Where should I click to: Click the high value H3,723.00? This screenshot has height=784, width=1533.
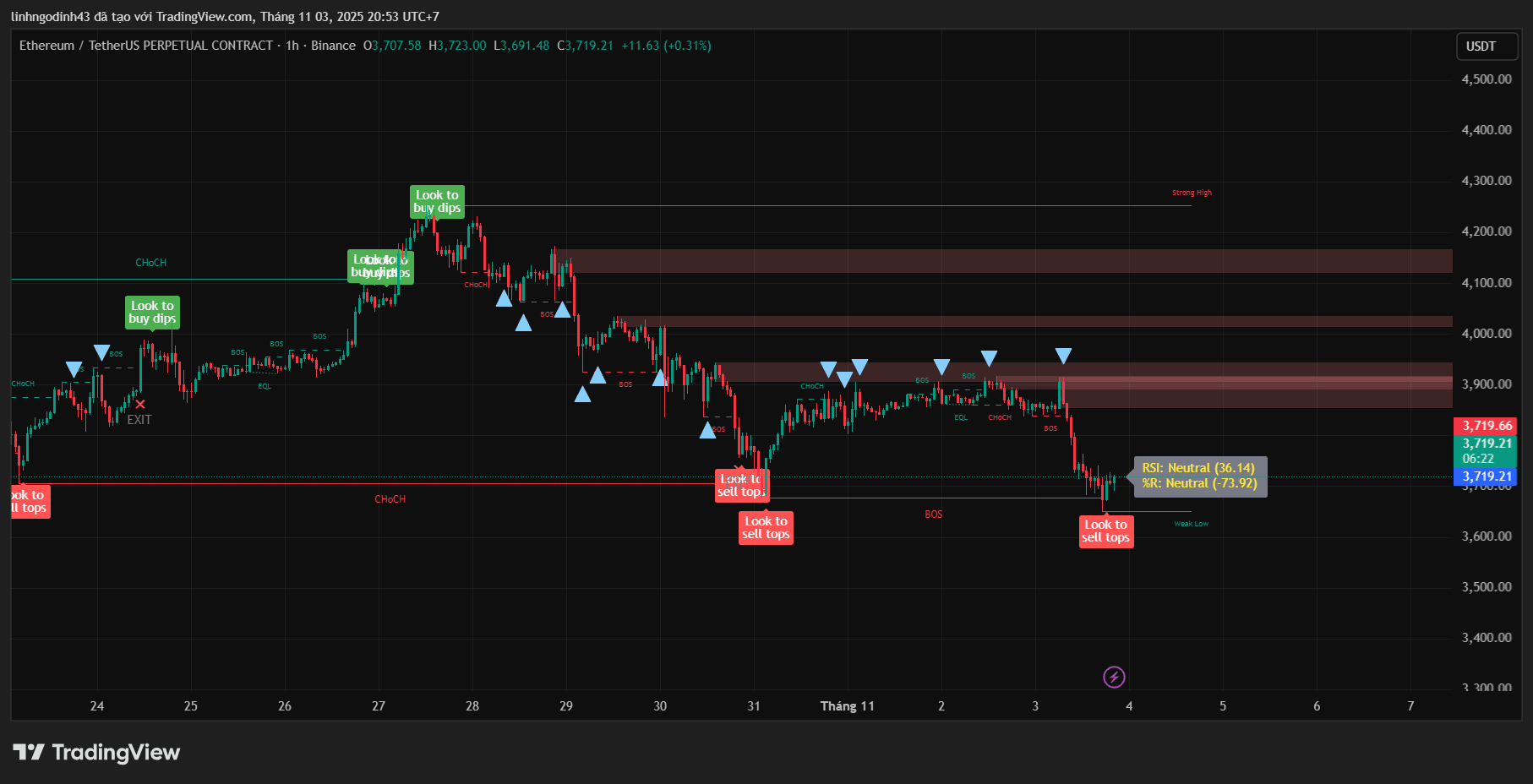click(x=457, y=46)
